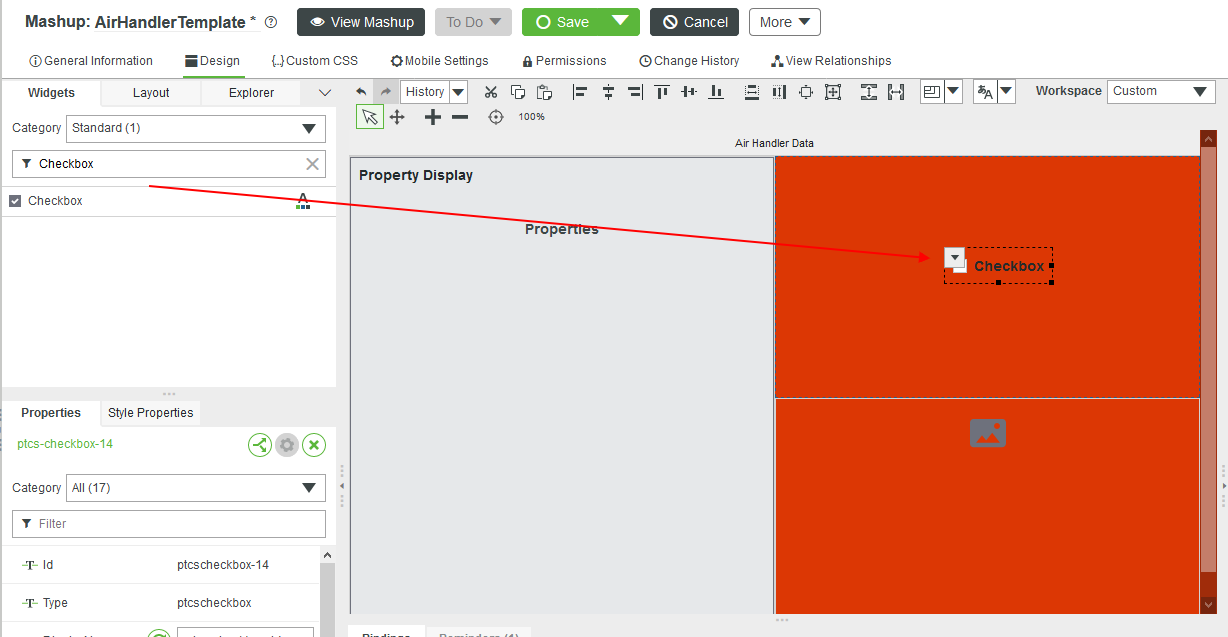Click the green bindings icon for ptcs-checkbox-14
Image resolution: width=1228 pixels, height=637 pixels.
click(x=260, y=445)
